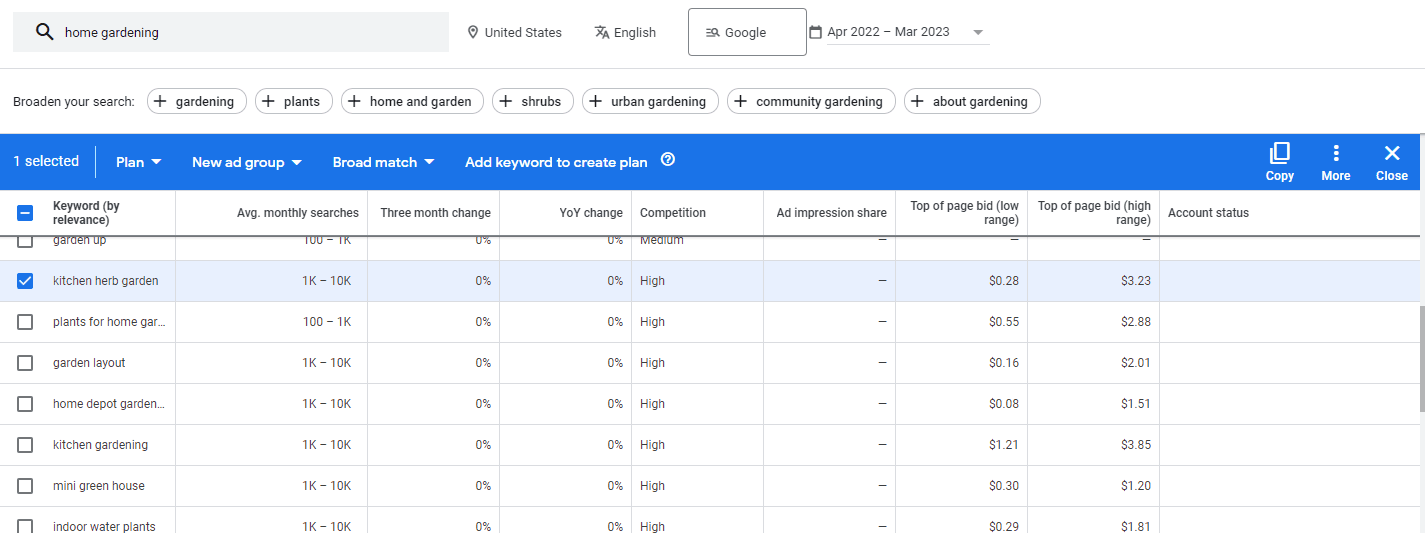The image size is (1425, 533).
Task: Click the help question mark icon
Action: pos(668,160)
